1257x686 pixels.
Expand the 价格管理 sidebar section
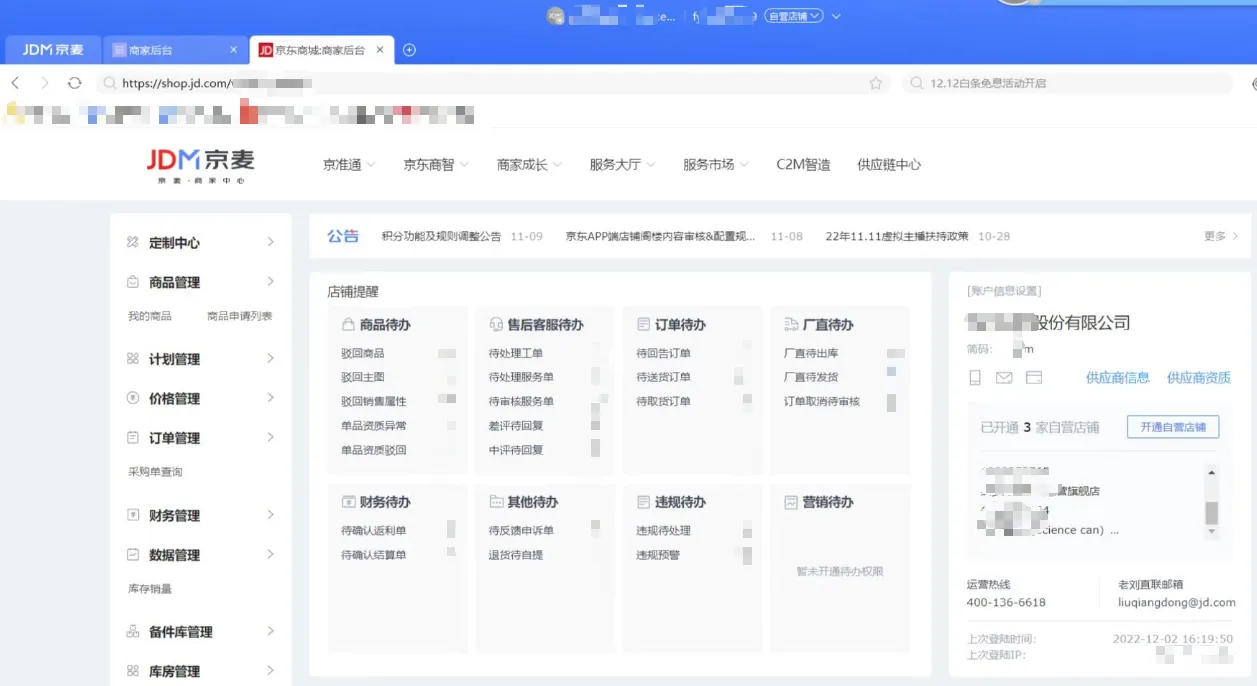[190, 398]
